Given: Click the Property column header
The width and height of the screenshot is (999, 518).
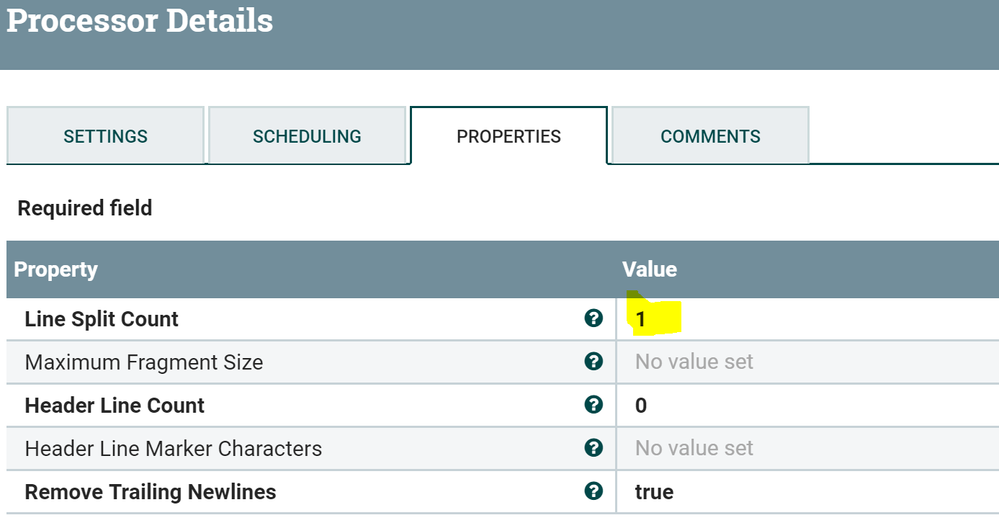Looking at the screenshot, I should coord(56,270).
